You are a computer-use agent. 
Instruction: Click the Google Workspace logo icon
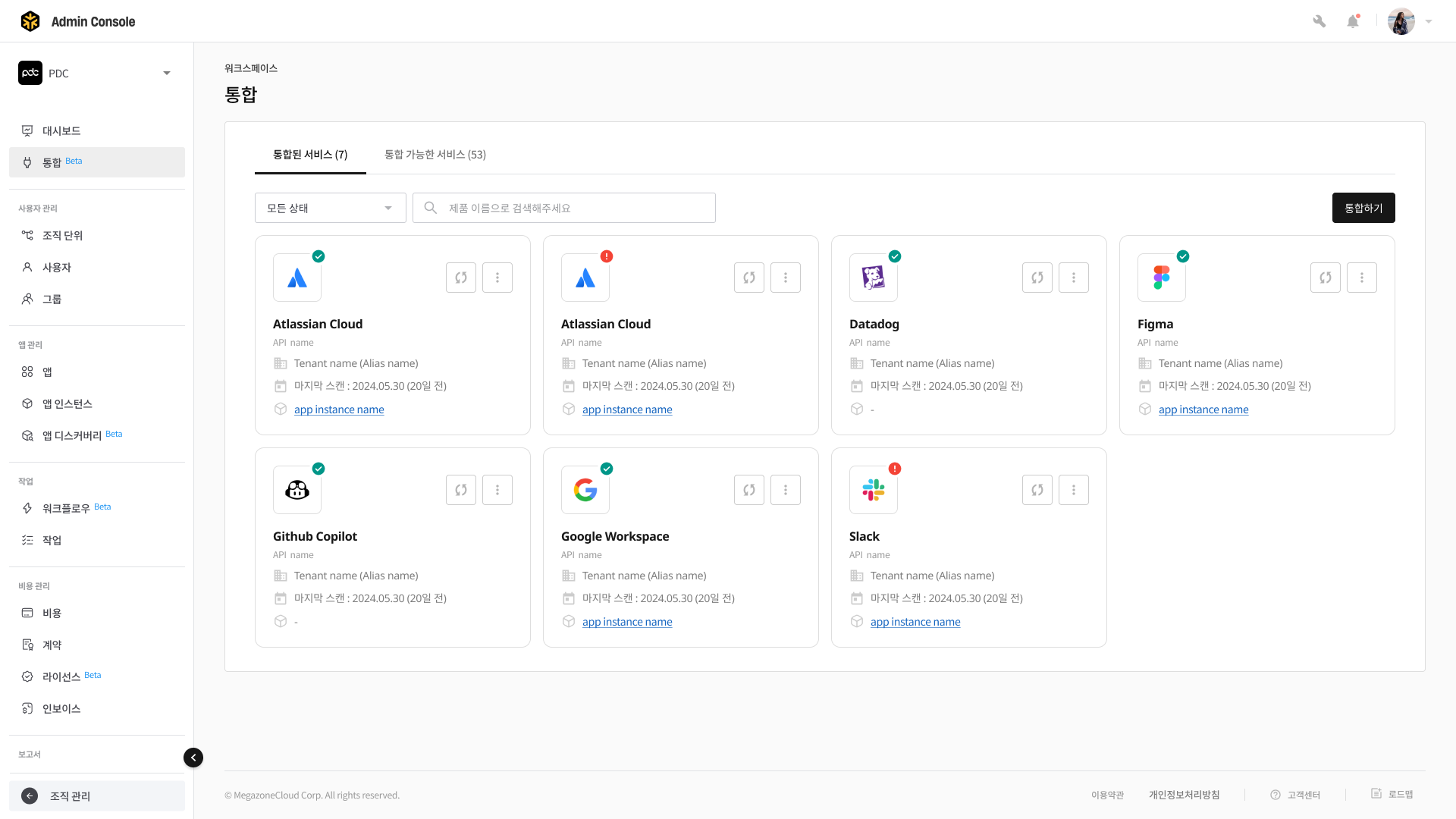pos(585,490)
